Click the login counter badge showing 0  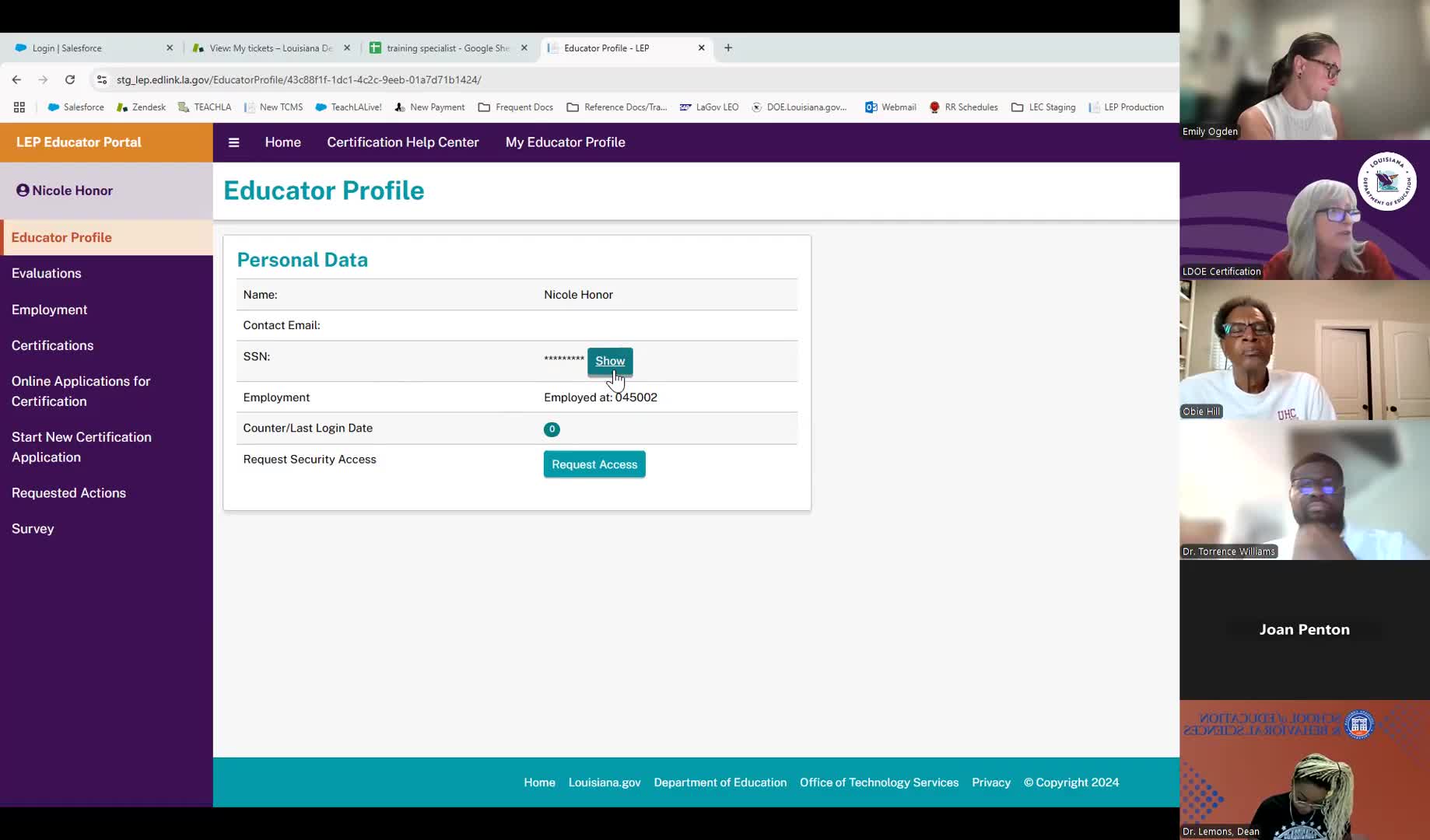tap(552, 429)
